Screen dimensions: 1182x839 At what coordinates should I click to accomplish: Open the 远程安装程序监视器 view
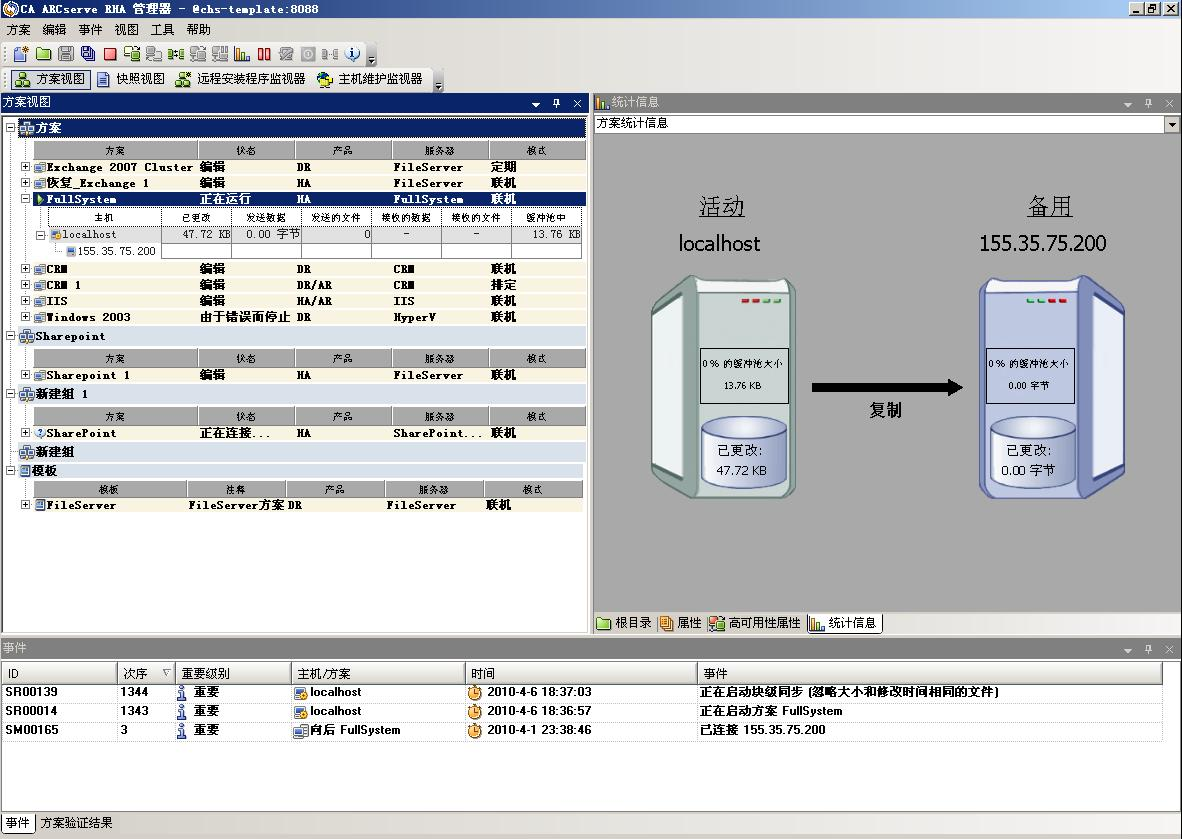(241, 79)
